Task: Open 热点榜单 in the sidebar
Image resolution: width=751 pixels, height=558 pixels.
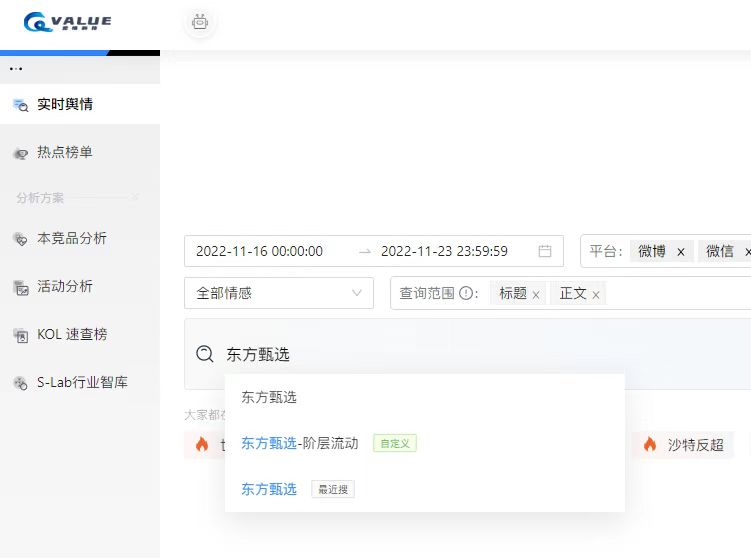Action: click(65, 152)
